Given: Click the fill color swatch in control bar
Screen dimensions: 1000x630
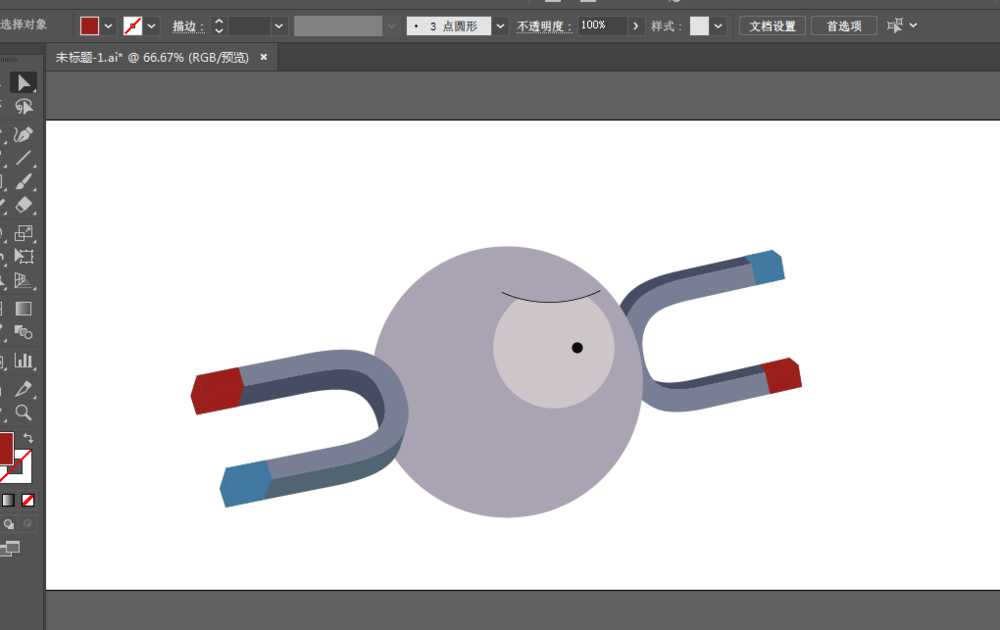Looking at the screenshot, I should tap(89, 25).
